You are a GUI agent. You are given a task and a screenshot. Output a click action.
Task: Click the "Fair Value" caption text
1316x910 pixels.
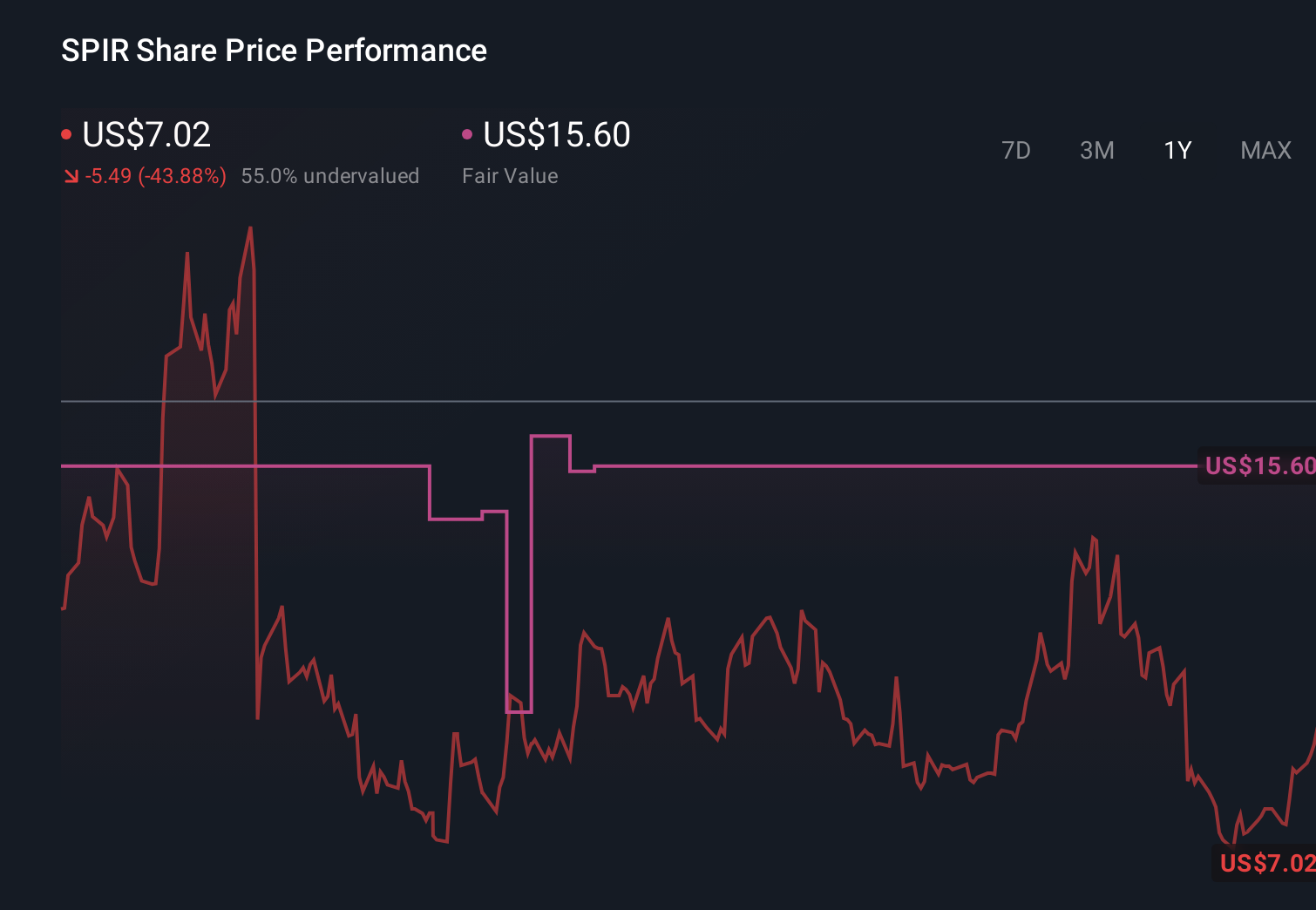click(x=510, y=176)
